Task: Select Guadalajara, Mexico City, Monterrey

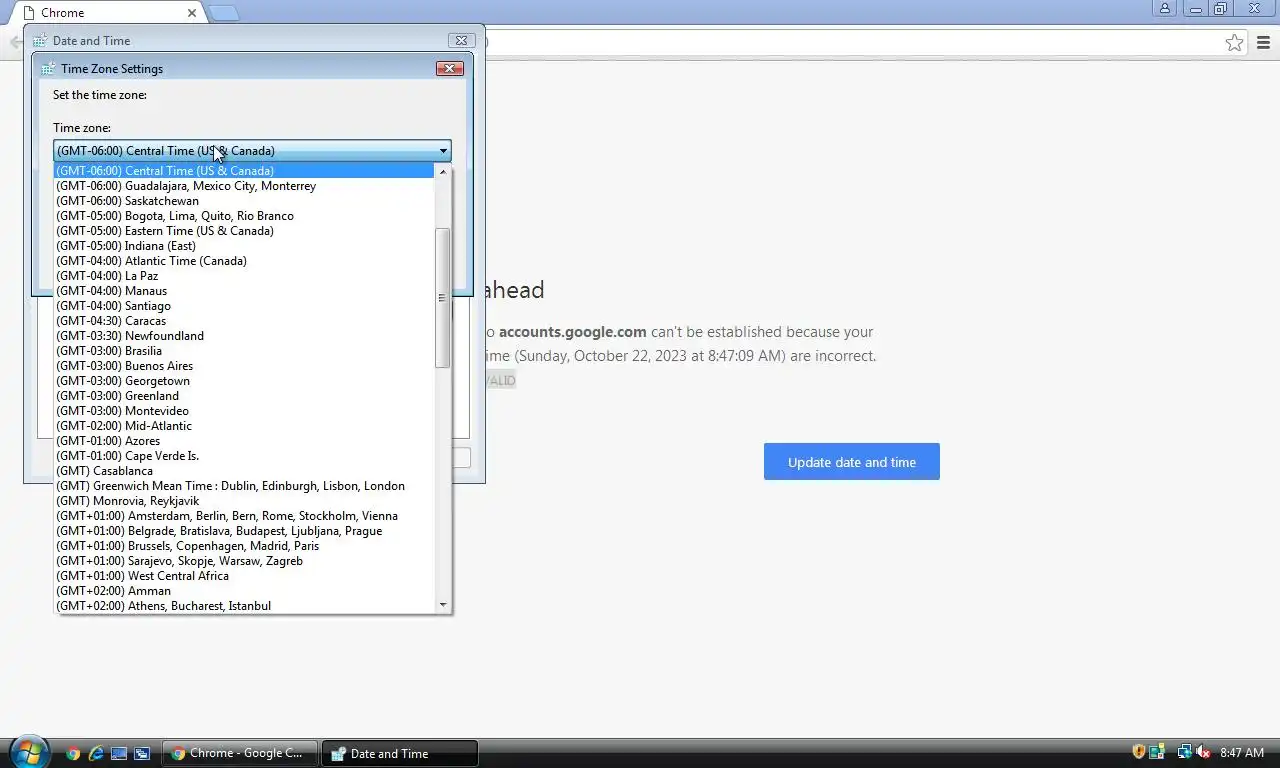Action: [x=244, y=186]
